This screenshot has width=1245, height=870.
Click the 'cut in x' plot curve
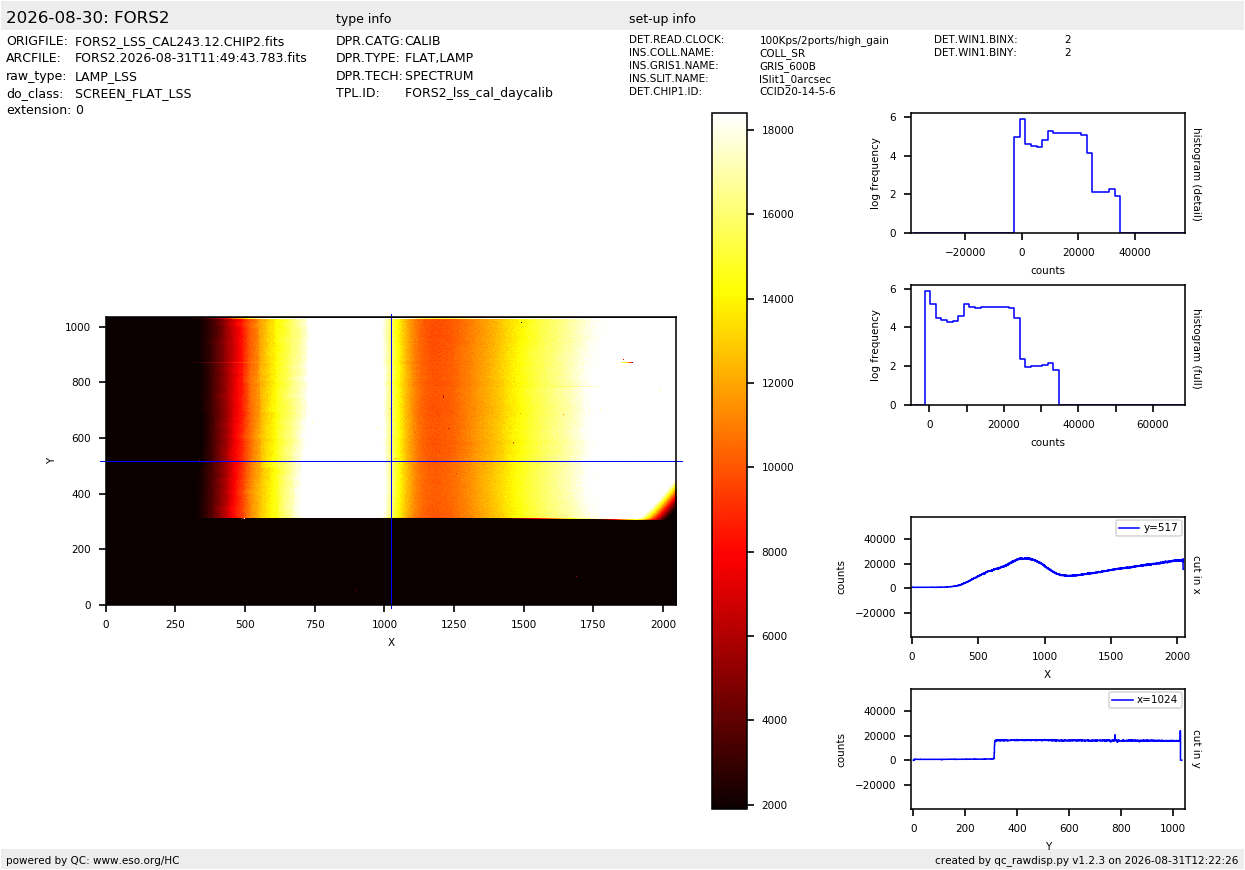click(x=1047, y=577)
